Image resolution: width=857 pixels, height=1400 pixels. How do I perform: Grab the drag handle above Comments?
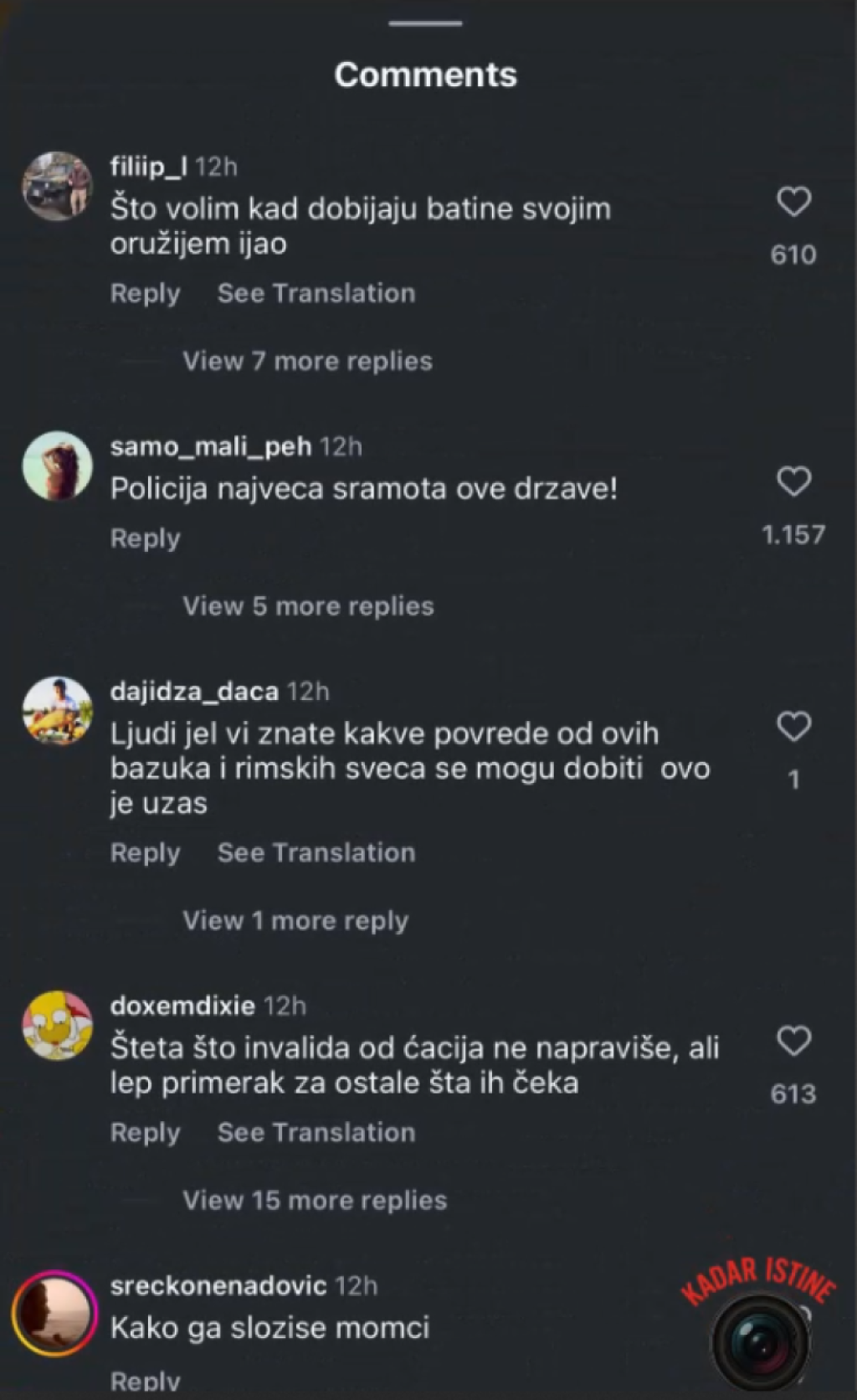pos(425,23)
